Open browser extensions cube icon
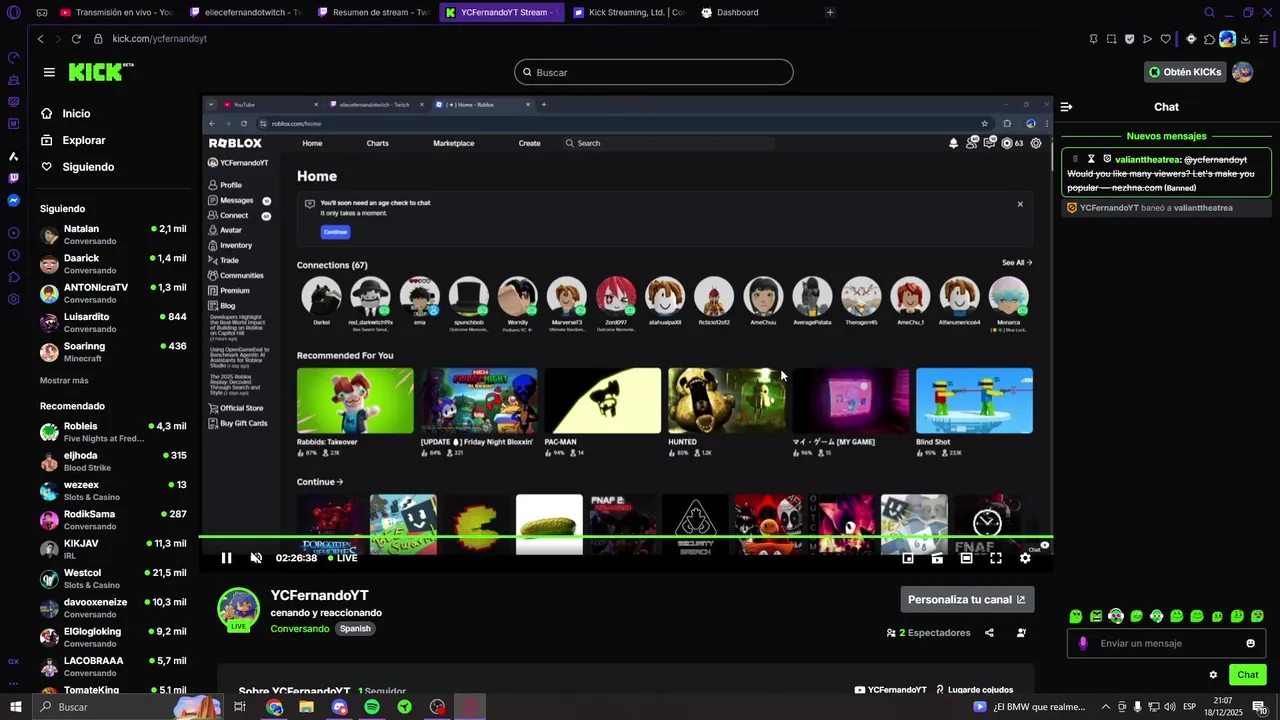This screenshot has width=1280, height=720. pyautogui.click(x=1209, y=39)
